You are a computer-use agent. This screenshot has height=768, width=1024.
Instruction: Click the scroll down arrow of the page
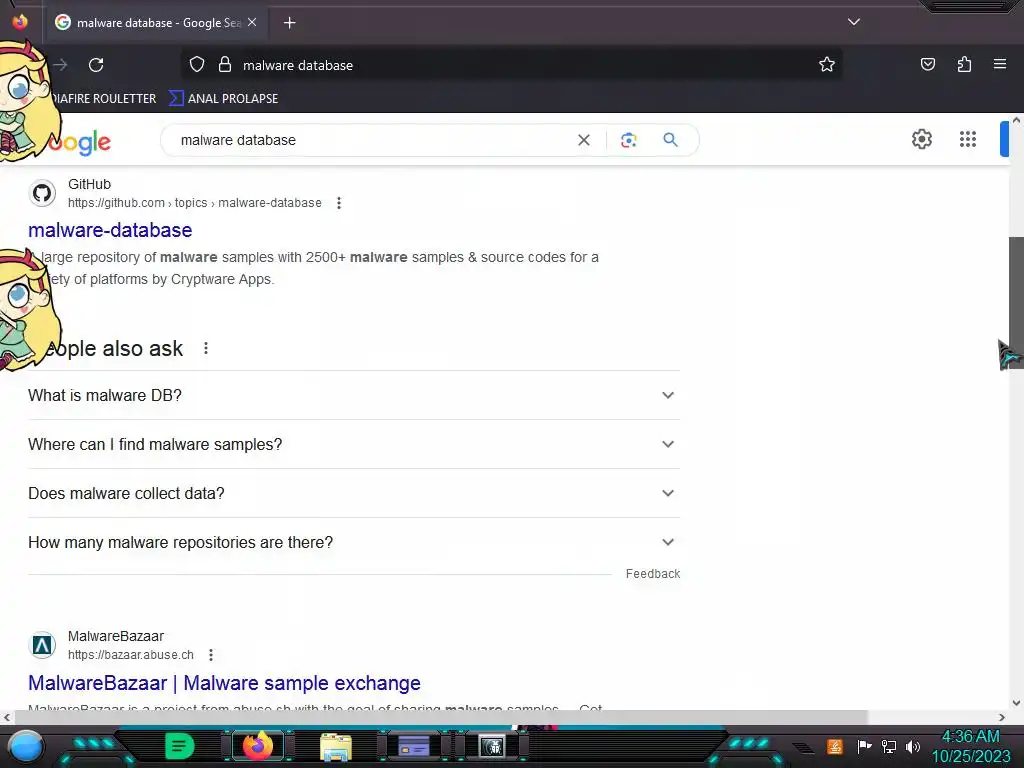pos(1016,703)
